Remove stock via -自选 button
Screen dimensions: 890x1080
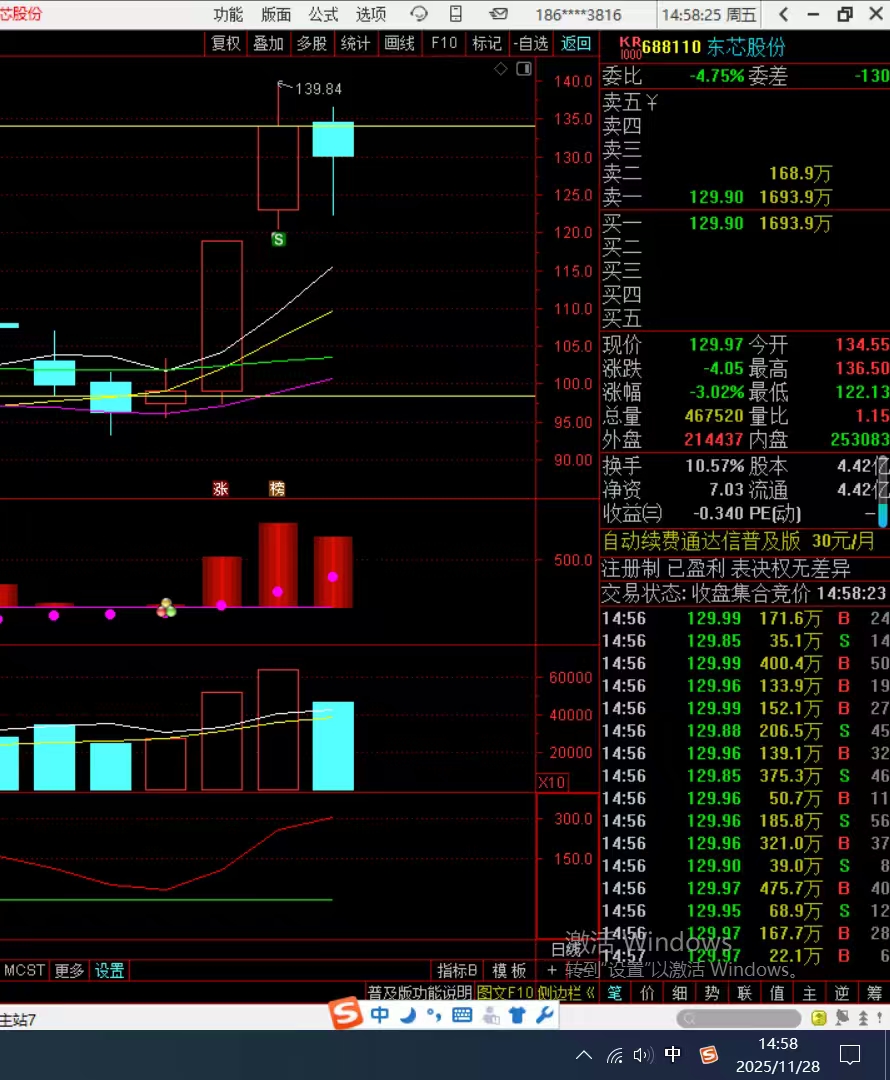(x=531, y=43)
